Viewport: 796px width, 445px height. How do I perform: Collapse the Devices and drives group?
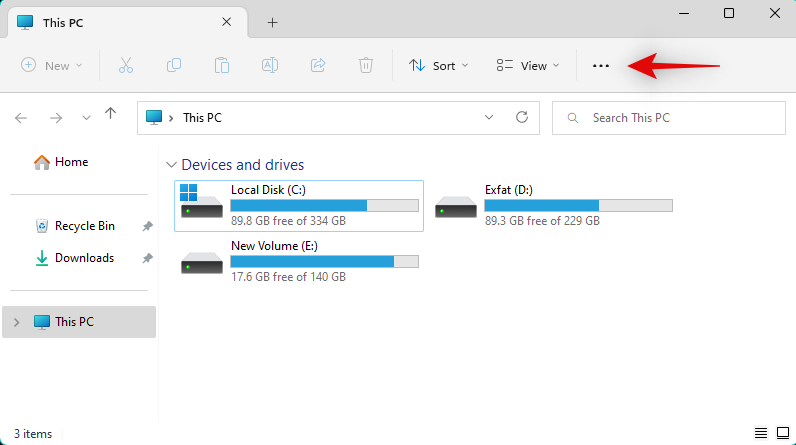click(172, 165)
